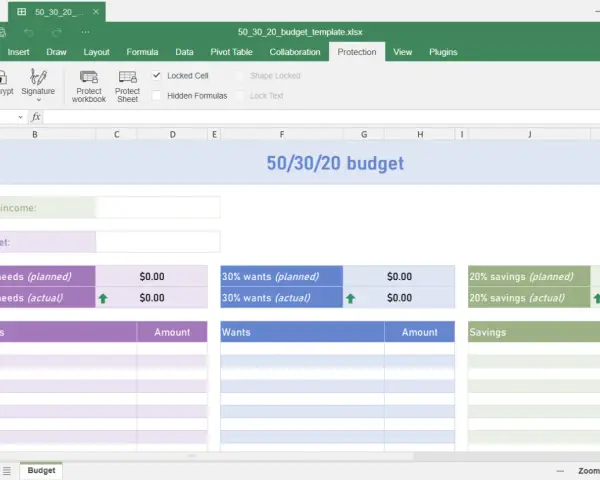Click the Savings table header
600x480 pixels.
coord(534,332)
